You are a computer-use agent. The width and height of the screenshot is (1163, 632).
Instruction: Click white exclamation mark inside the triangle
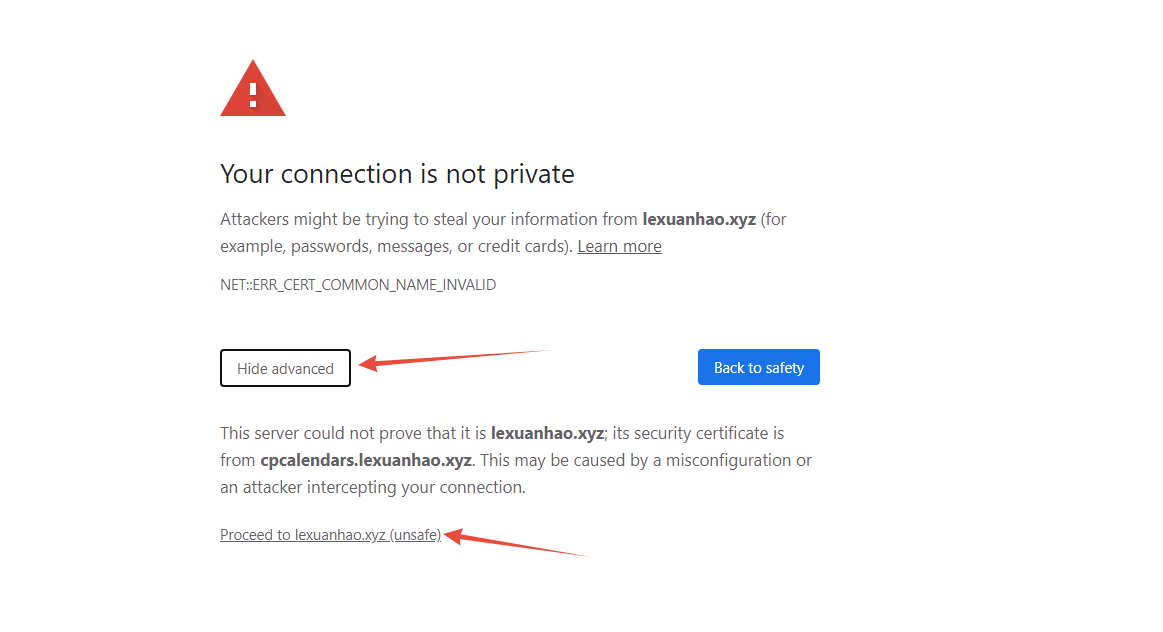[x=253, y=94]
